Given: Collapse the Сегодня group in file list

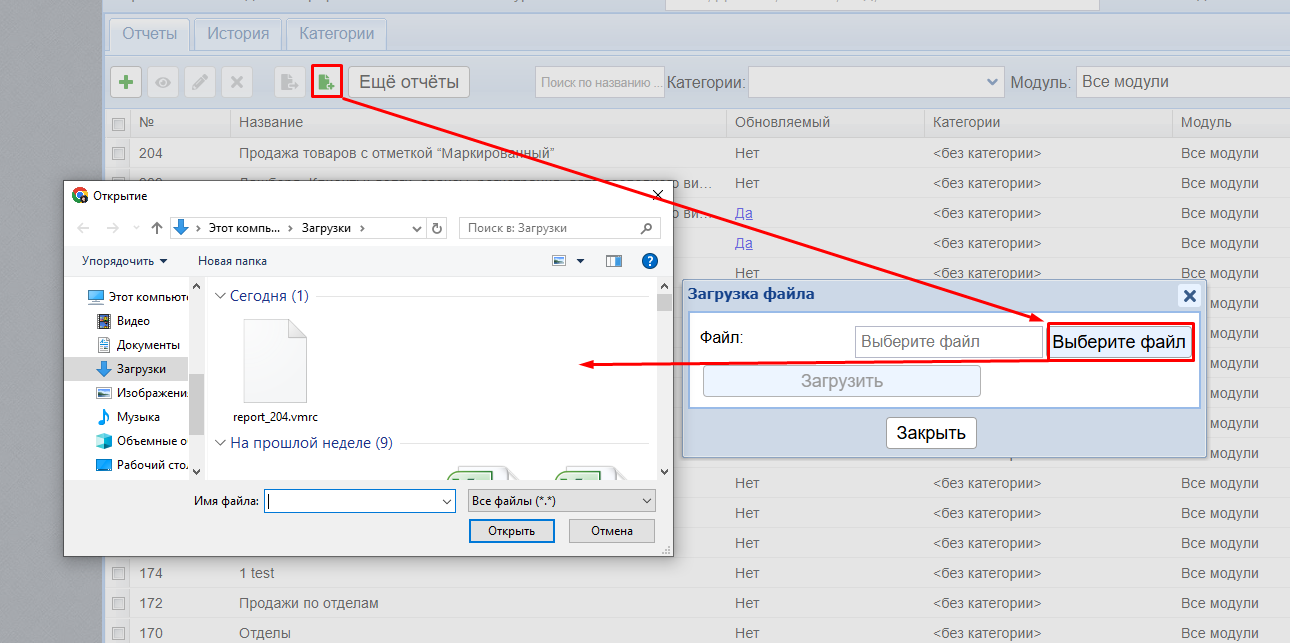Looking at the screenshot, I should tap(221, 296).
